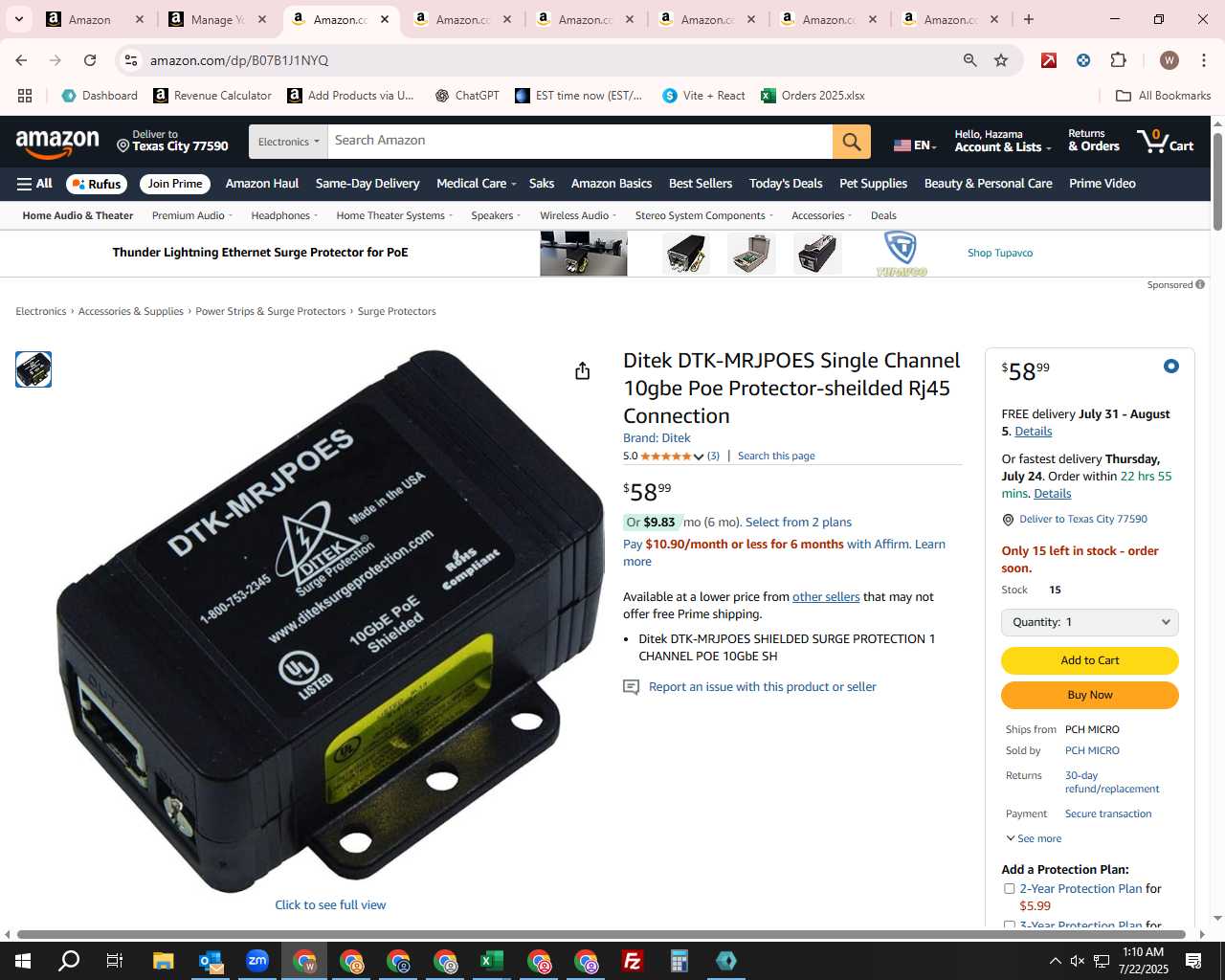Viewport: 1225px width, 980px height.
Task: Click the vertical page scrollbar
Action: pos(1217,182)
